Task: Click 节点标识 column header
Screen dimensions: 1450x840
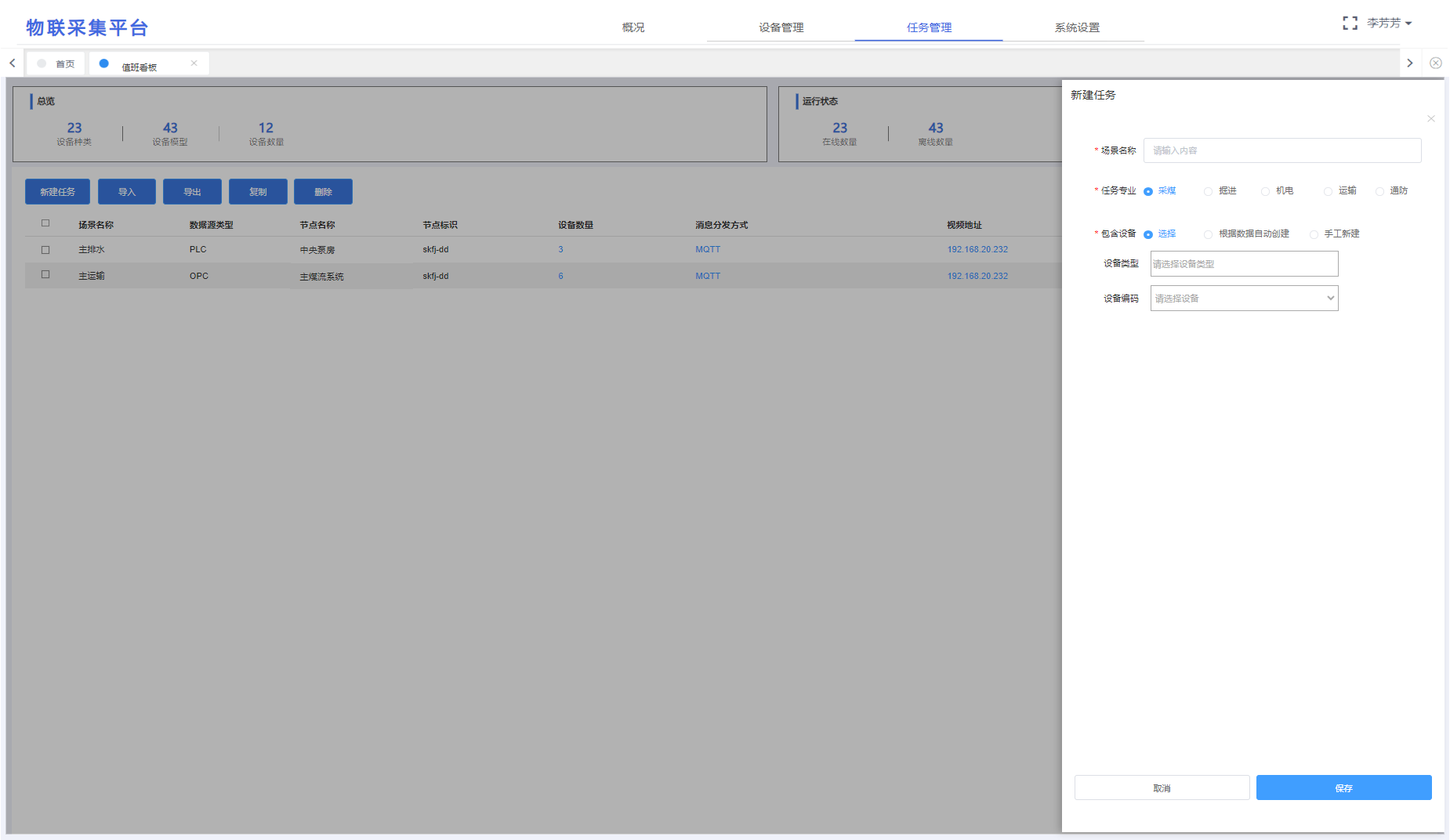Action: pos(440,226)
